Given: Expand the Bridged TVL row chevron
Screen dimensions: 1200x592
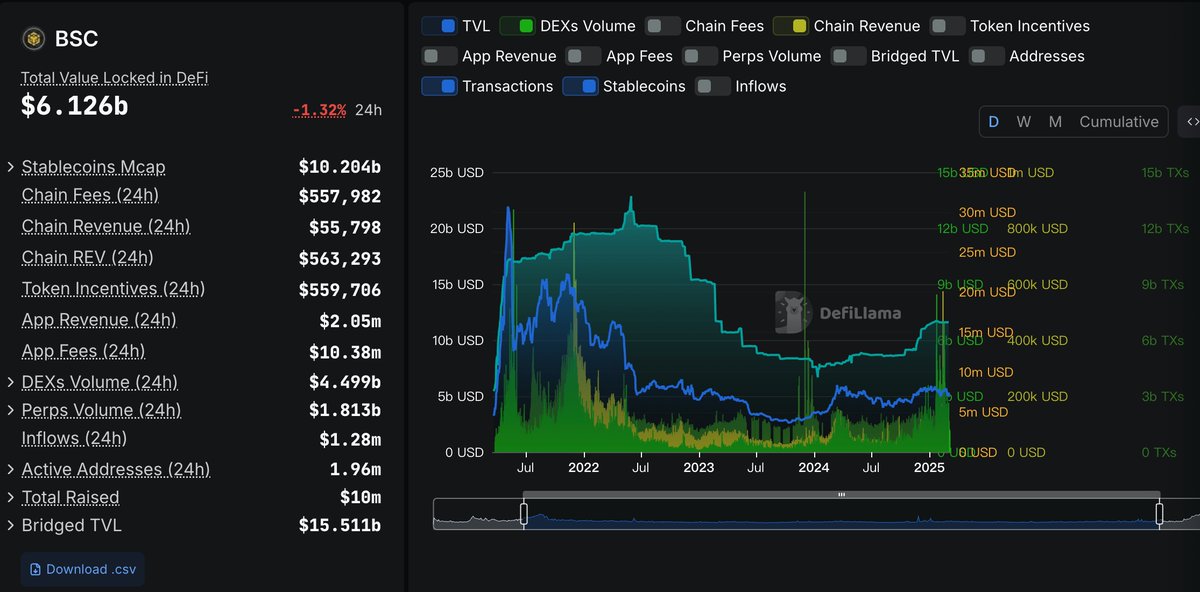Looking at the screenshot, I should click(11, 525).
